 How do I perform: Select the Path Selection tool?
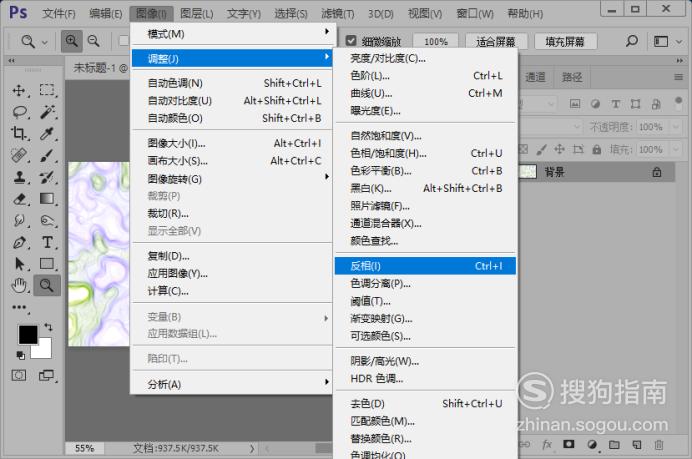[x=19, y=264]
